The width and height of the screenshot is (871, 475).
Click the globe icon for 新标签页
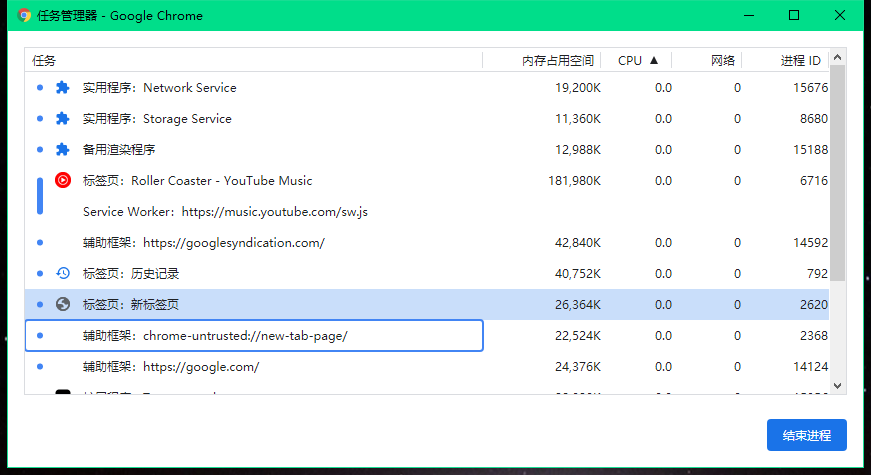(x=63, y=304)
